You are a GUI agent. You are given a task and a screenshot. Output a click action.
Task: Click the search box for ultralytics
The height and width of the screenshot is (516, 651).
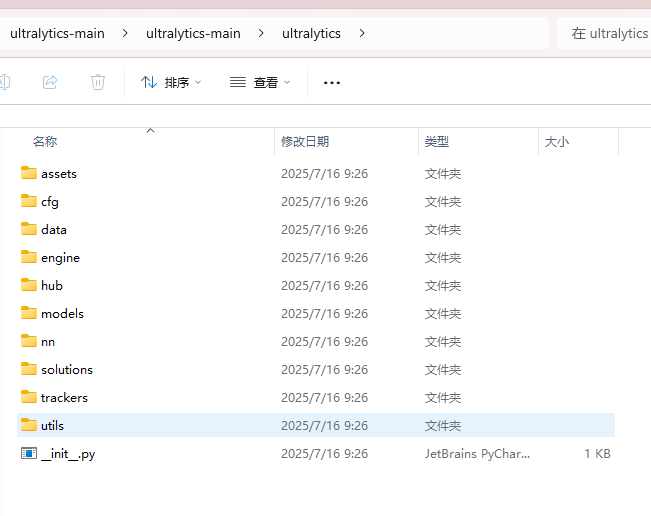click(604, 33)
